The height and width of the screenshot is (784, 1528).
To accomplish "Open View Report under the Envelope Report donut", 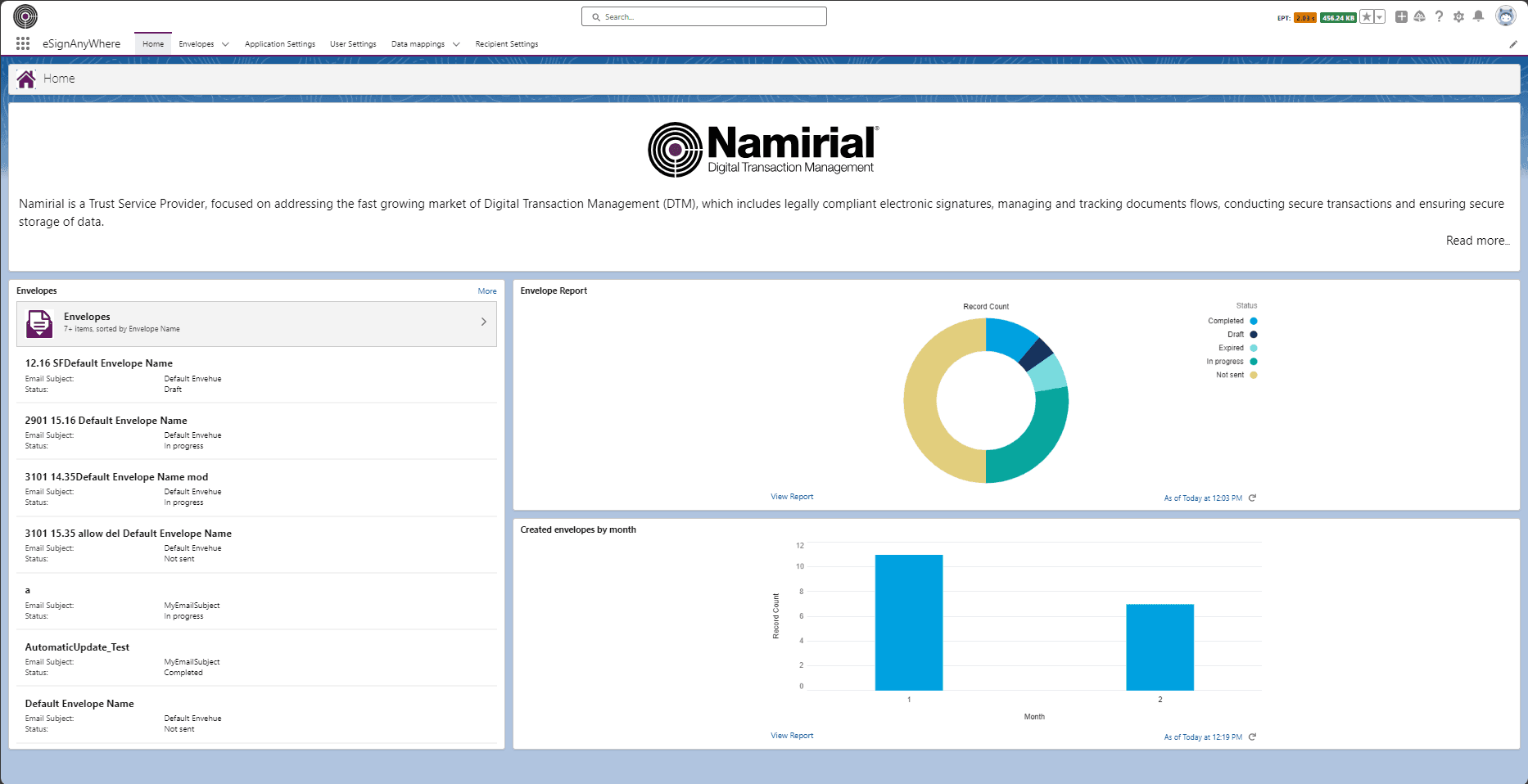I will (792, 497).
